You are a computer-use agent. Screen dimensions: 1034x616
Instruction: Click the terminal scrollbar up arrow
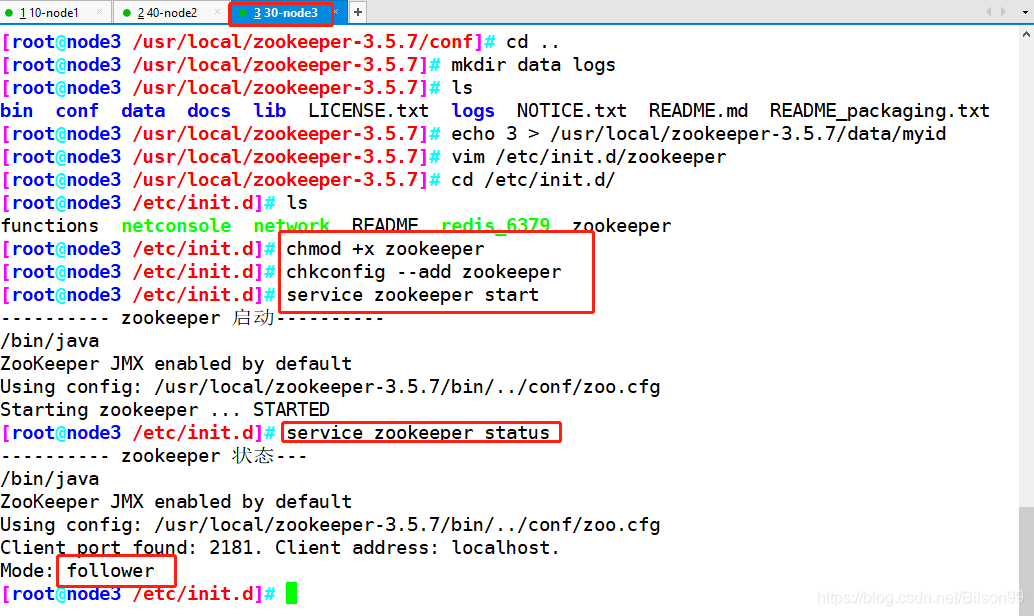(x=1026, y=34)
